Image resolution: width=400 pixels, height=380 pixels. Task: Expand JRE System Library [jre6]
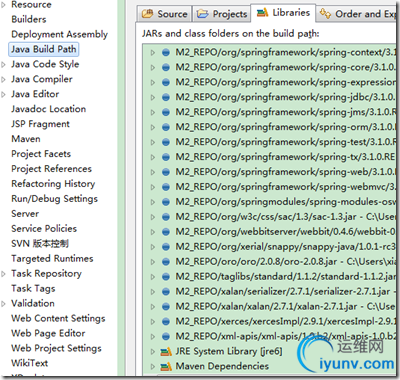pos(153,352)
